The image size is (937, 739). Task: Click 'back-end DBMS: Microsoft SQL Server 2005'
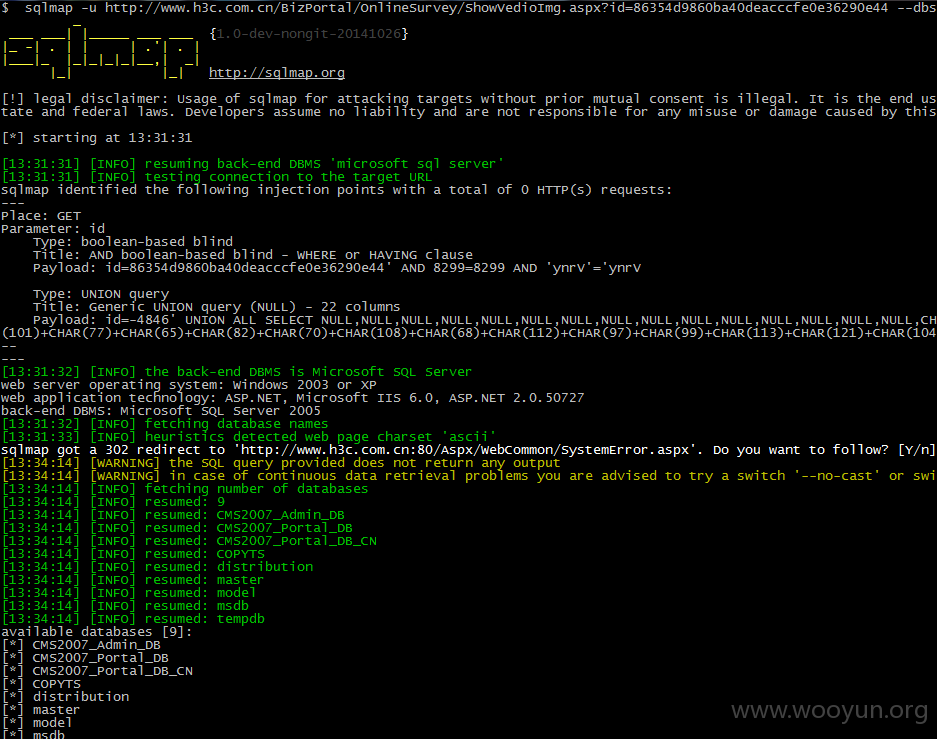[x=161, y=411]
